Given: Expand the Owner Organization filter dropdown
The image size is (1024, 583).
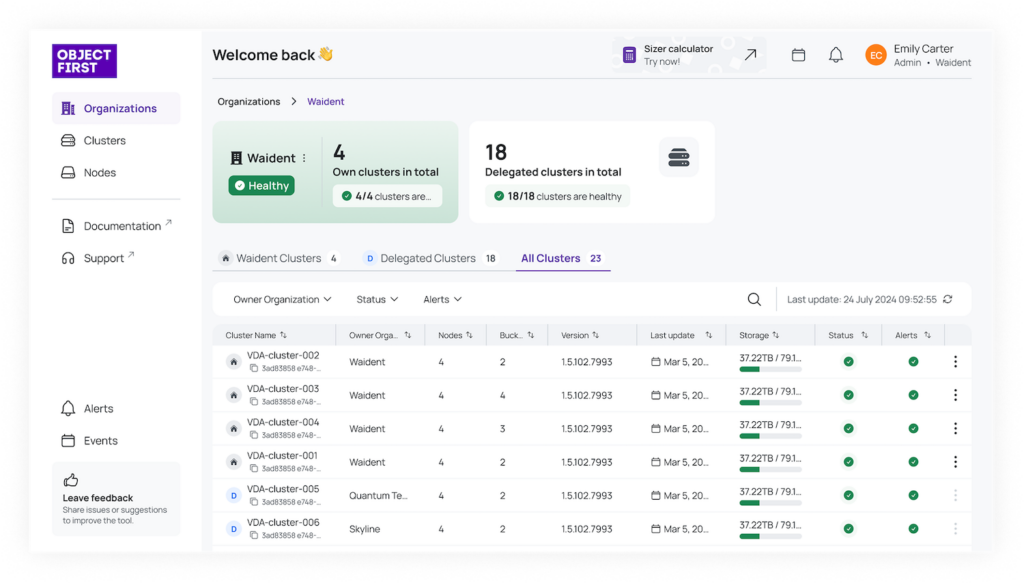Looking at the screenshot, I should [x=283, y=300].
